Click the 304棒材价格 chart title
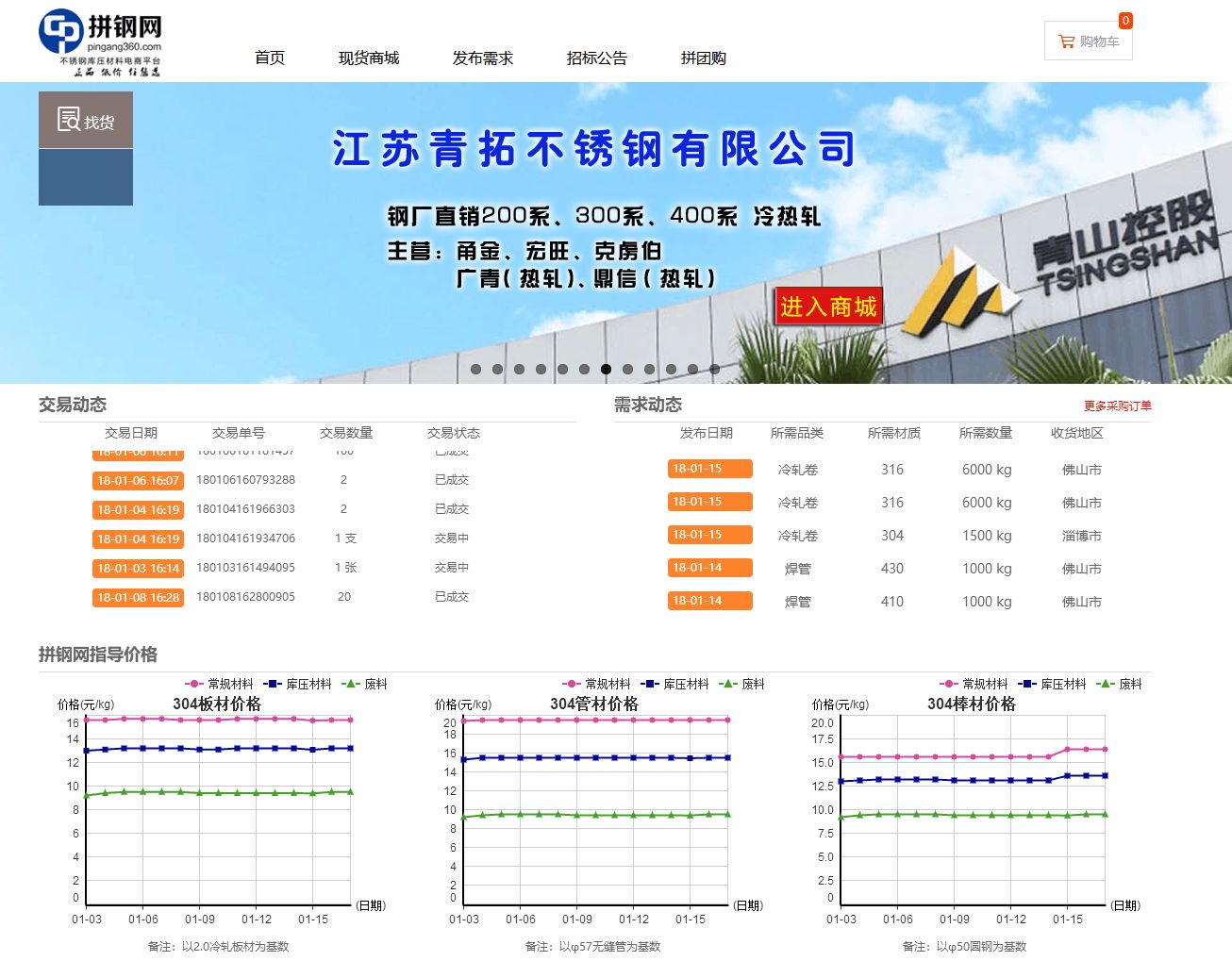Screen dimensions: 1232x961 (972, 704)
